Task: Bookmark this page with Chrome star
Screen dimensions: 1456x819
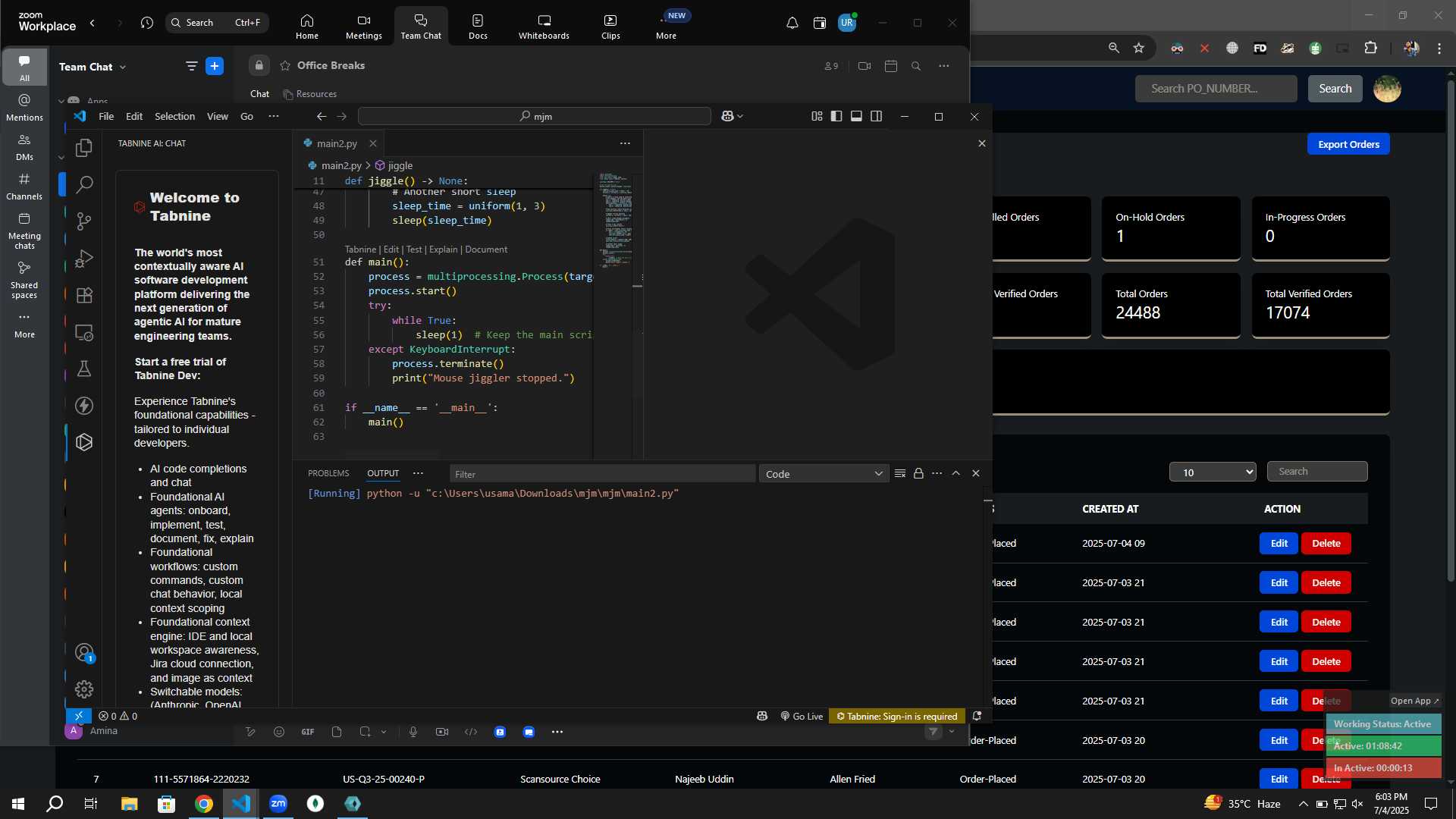Action: point(1138,48)
